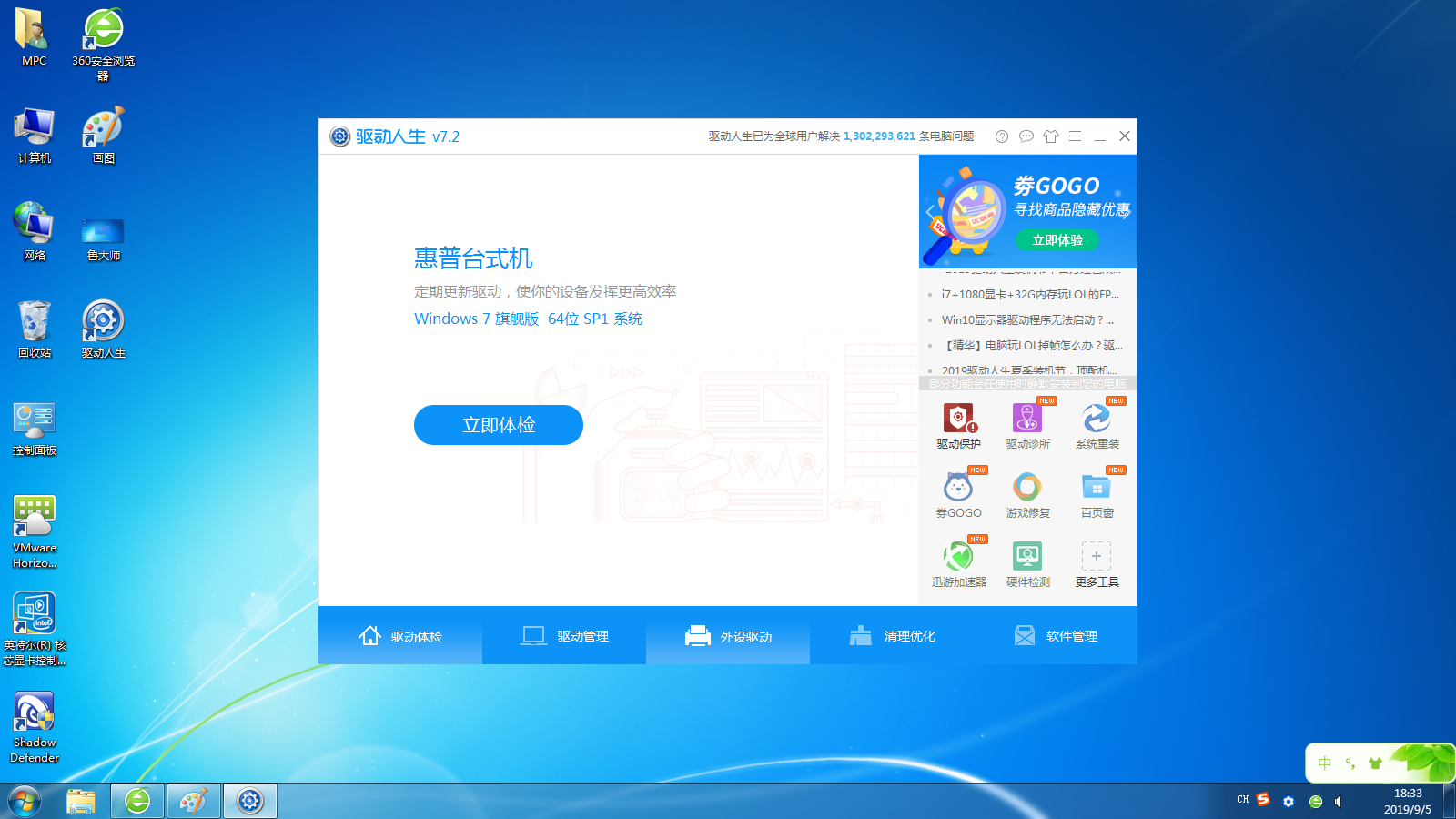Image resolution: width=1456 pixels, height=819 pixels.
Task: Open the main menu hamburger icon
Action: click(1076, 136)
